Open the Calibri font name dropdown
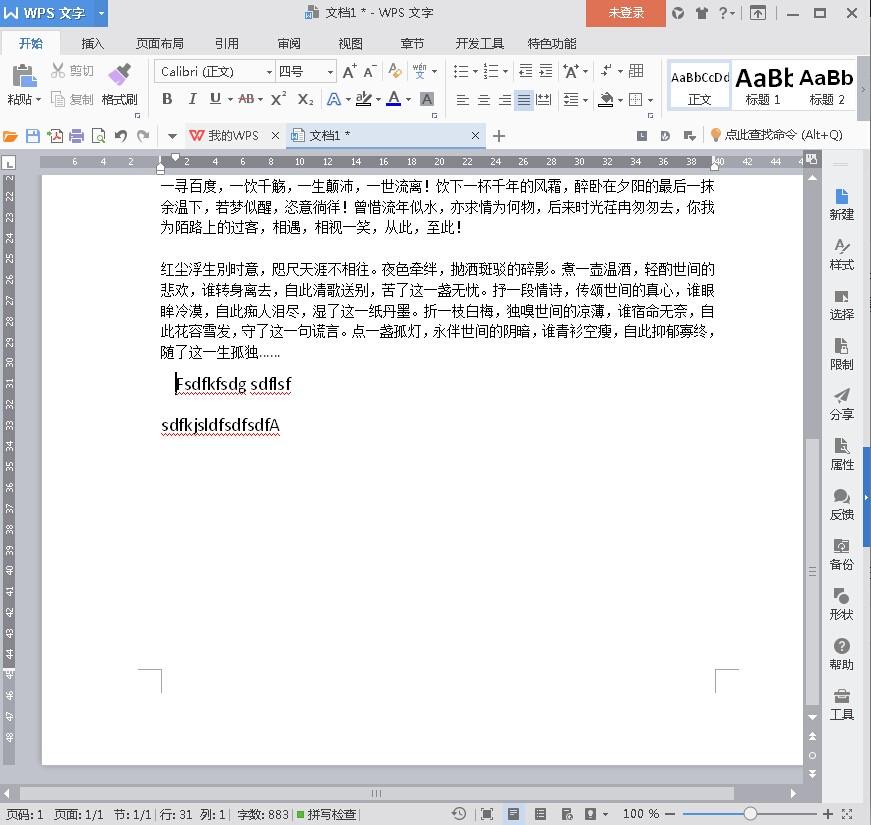The image size is (871, 825). (269, 72)
